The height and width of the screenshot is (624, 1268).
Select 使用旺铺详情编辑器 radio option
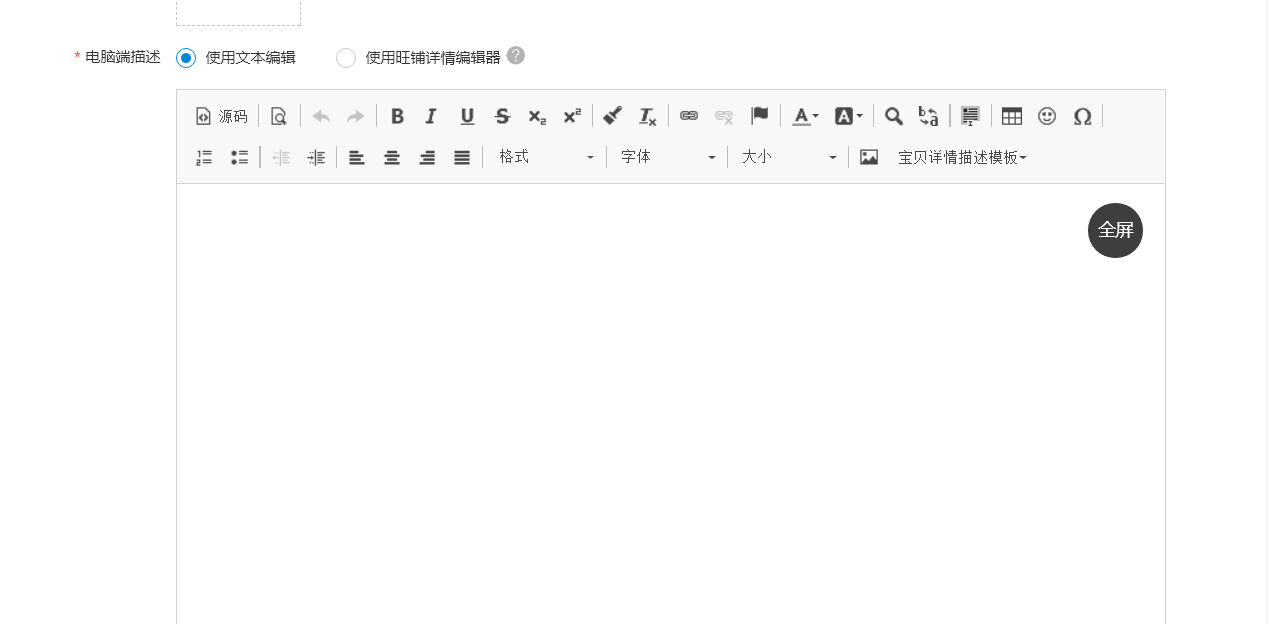coord(346,58)
